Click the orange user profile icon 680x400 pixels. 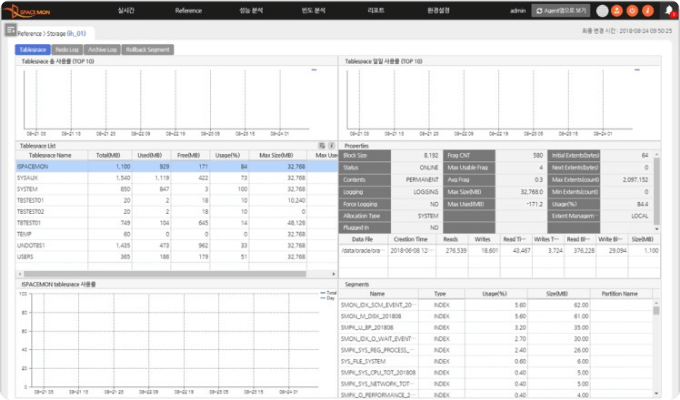coord(617,10)
